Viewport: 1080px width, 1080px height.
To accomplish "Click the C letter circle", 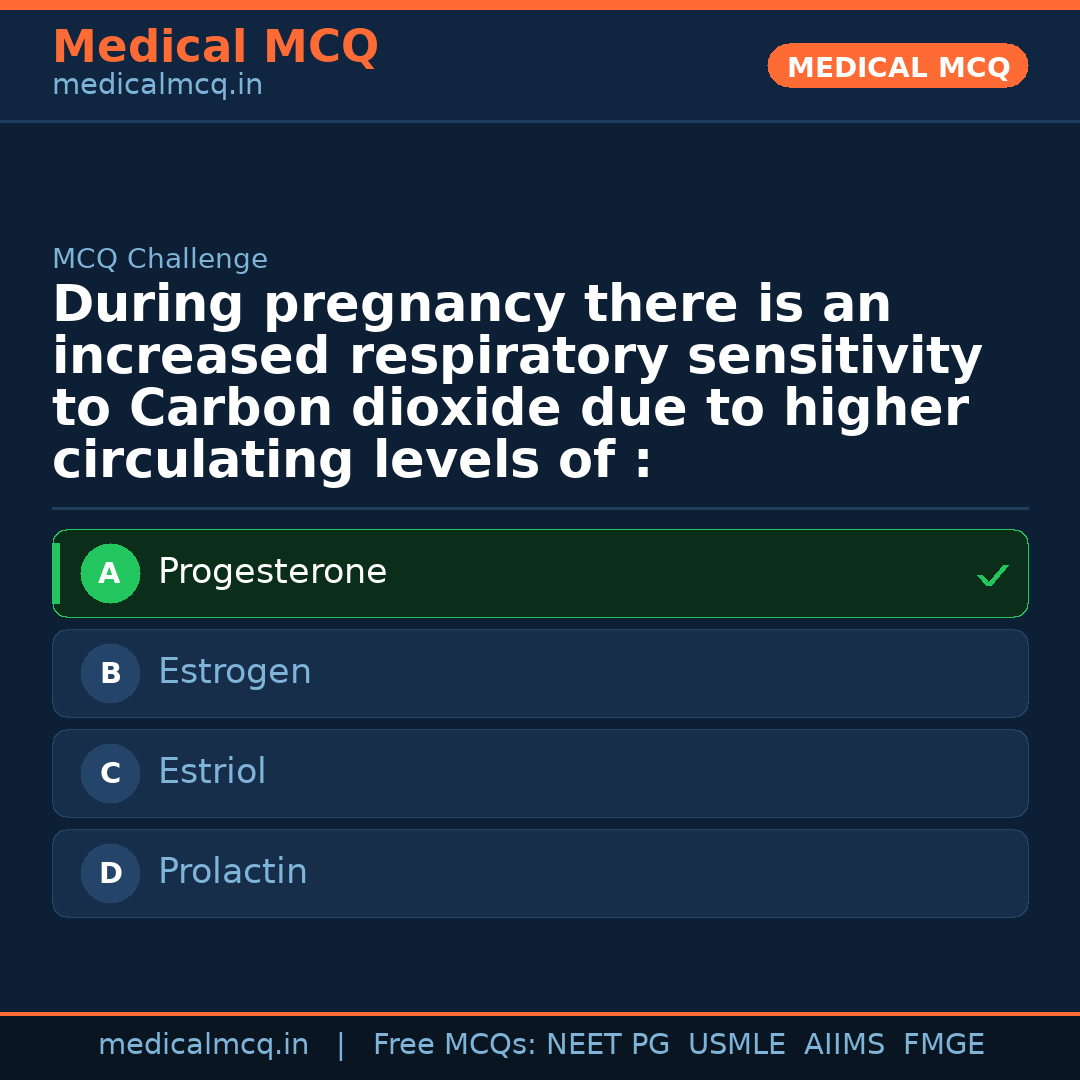I will coord(110,774).
